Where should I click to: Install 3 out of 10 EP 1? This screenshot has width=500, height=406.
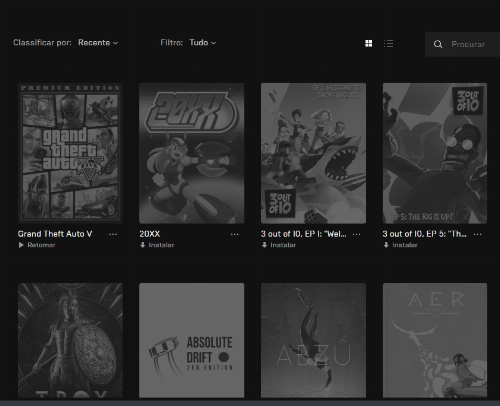coord(279,245)
